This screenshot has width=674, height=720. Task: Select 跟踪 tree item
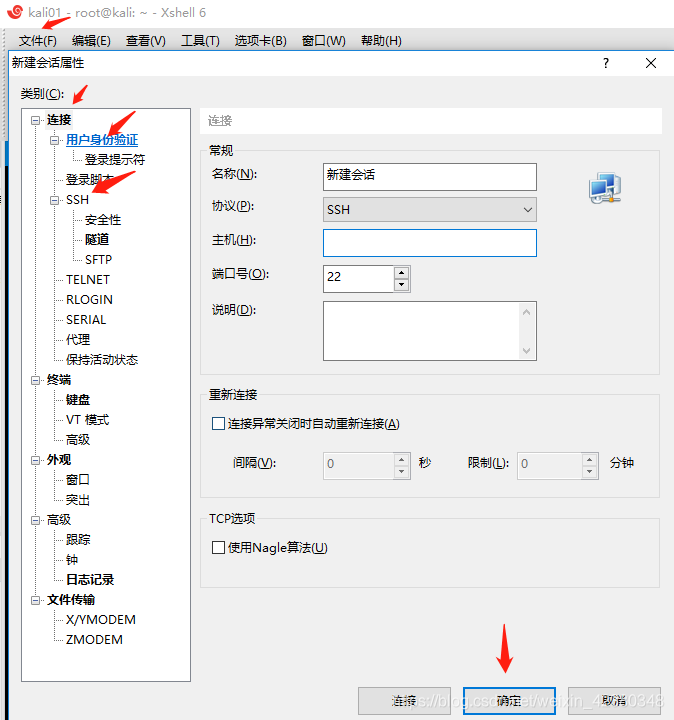[78, 540]
